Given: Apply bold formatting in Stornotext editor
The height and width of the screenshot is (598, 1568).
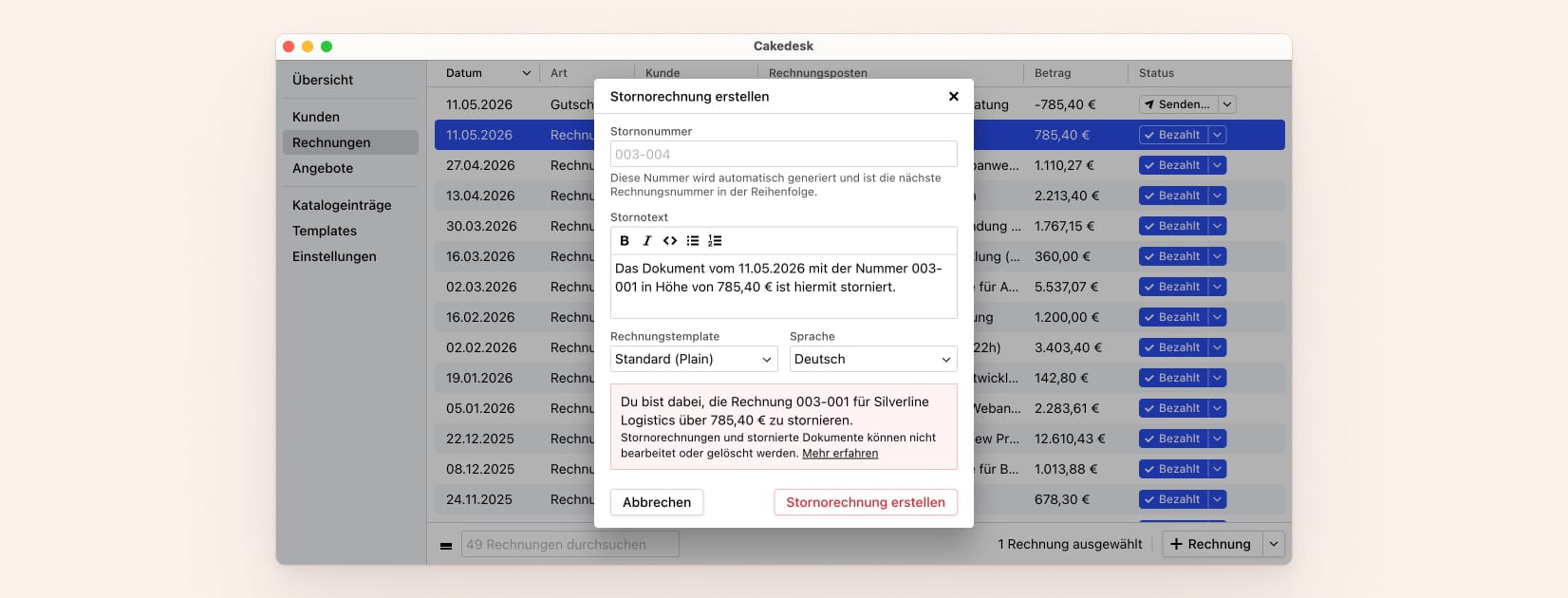Looking at the screenshot, I should click(x=625, y=241).
